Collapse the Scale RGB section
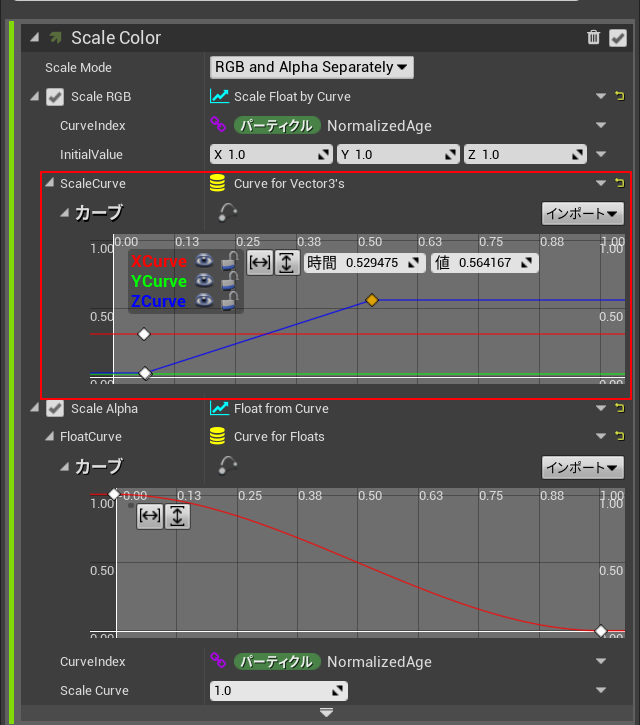 click(35, 97)
